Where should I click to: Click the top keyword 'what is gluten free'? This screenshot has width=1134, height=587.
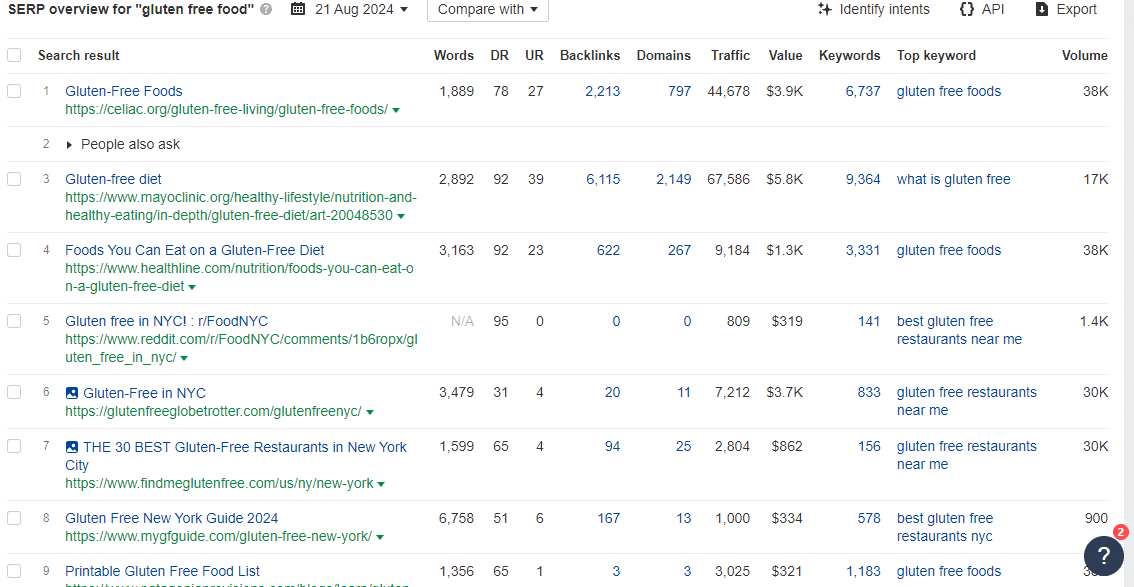pos(953,179)
